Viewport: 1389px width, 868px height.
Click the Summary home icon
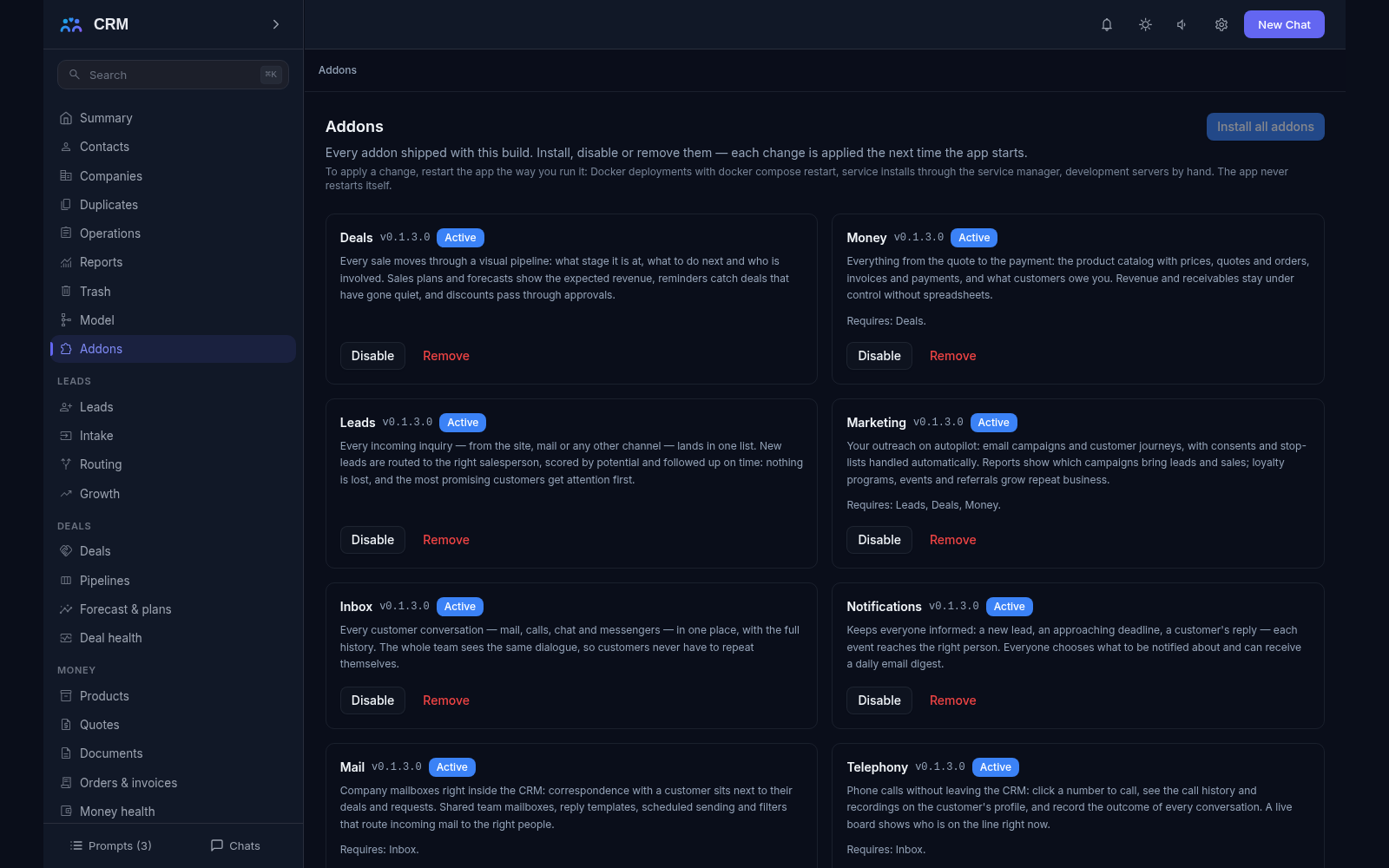[x=66, y=118]
